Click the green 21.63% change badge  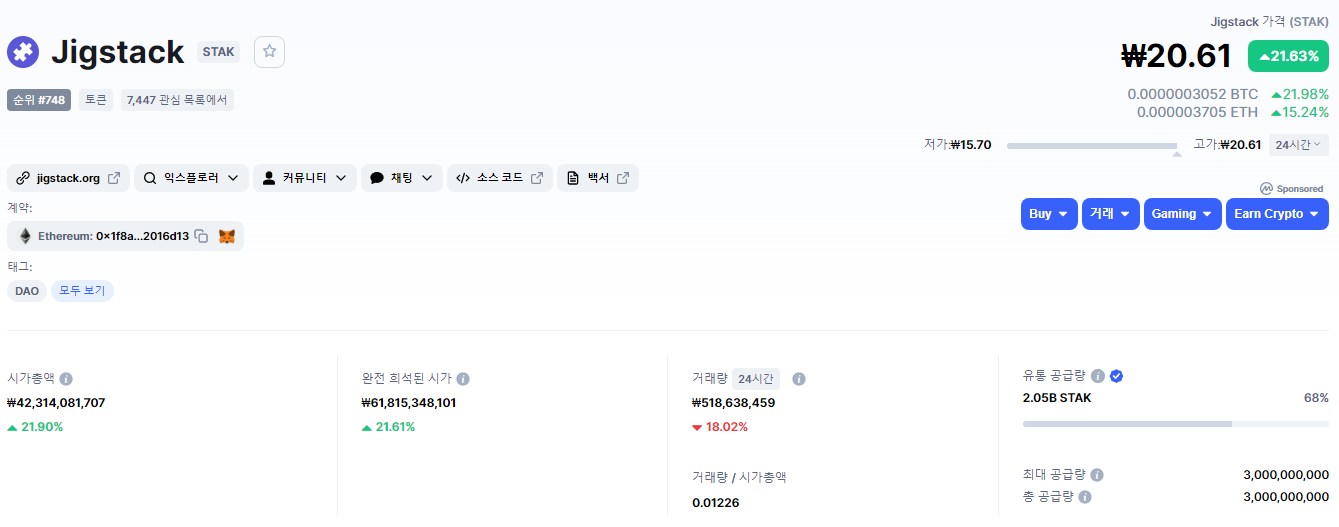(1288, 56)
